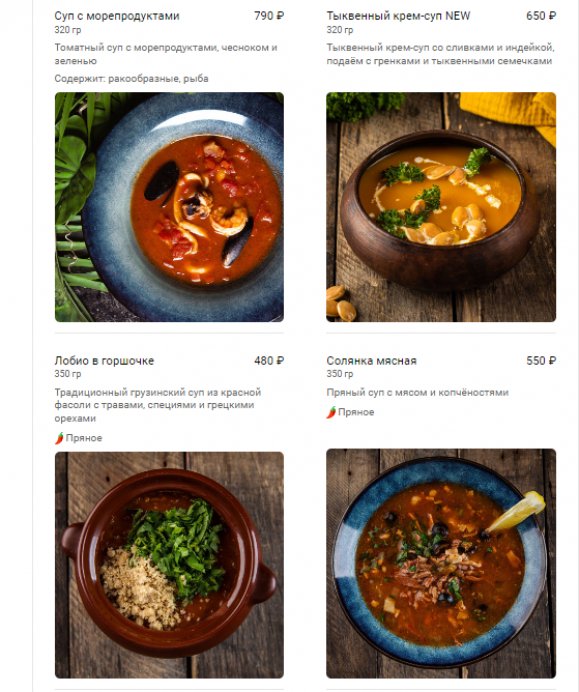This screenshot has height=692, width=579.
Task: Click the 650 ₽ price
Action: pyautogui.click(x=541, y=16)
